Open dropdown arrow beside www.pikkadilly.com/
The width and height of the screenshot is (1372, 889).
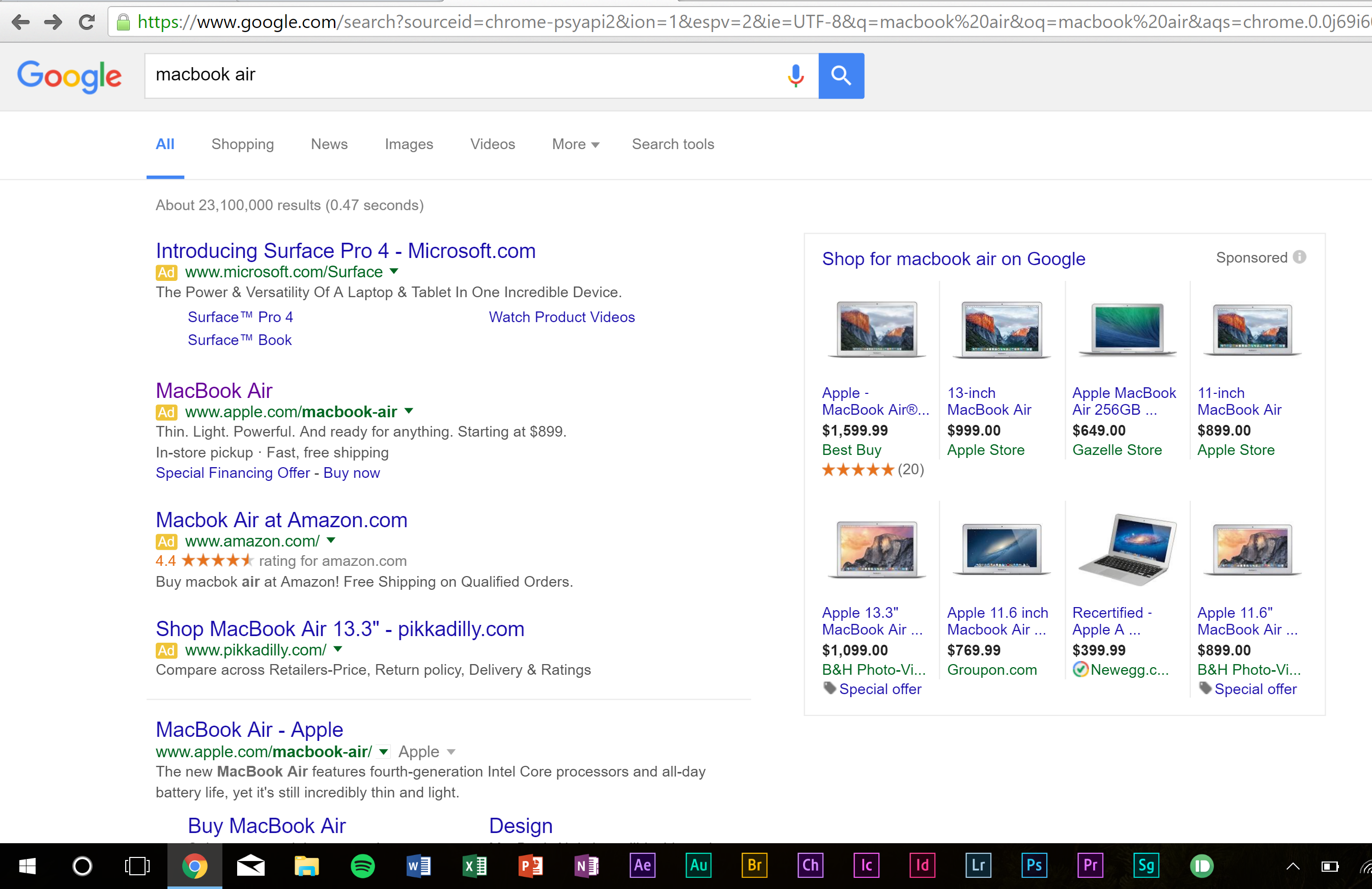click(x=338, y=649)
